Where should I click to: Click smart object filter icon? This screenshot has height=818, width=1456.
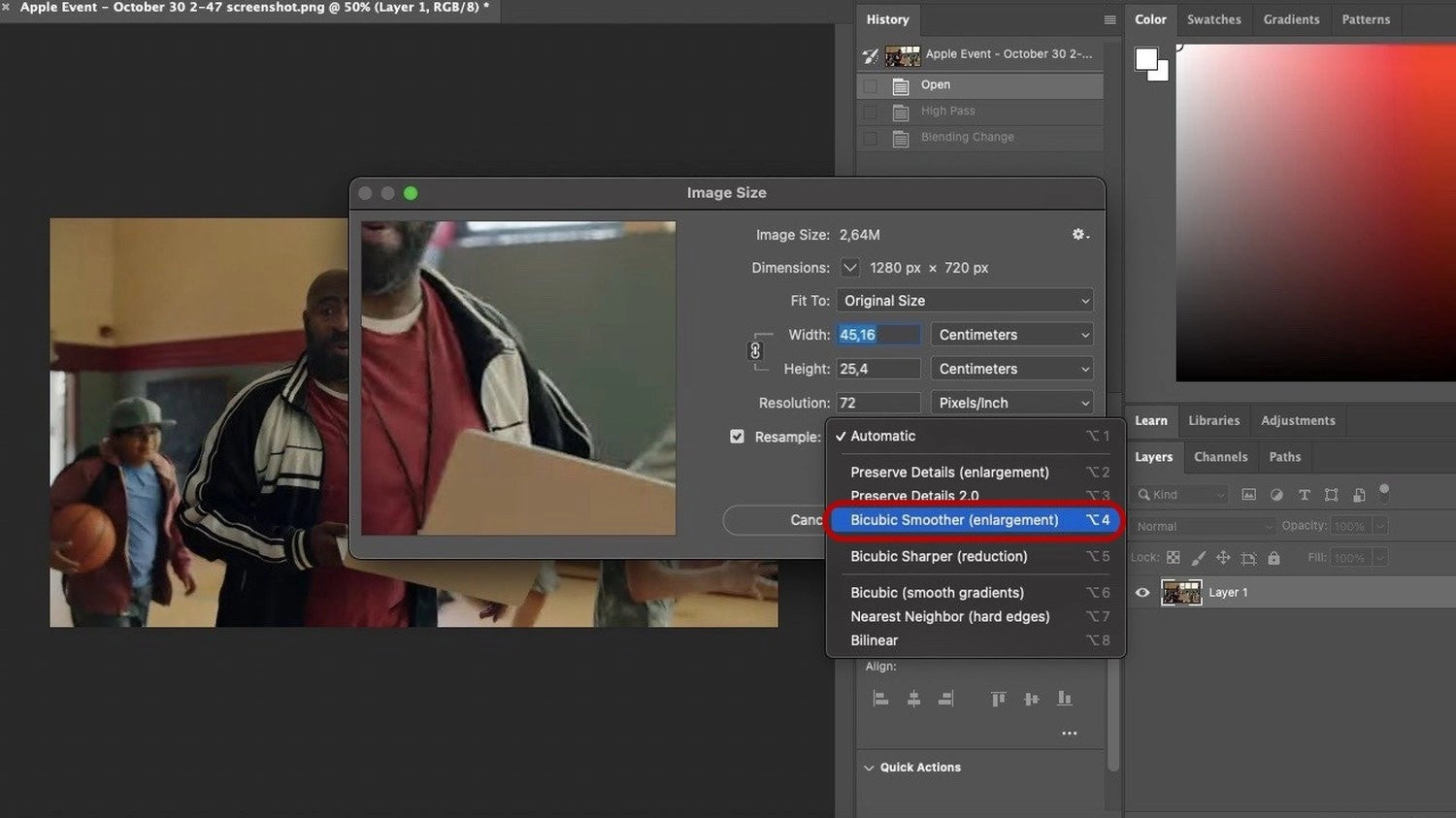[1359, 495]
